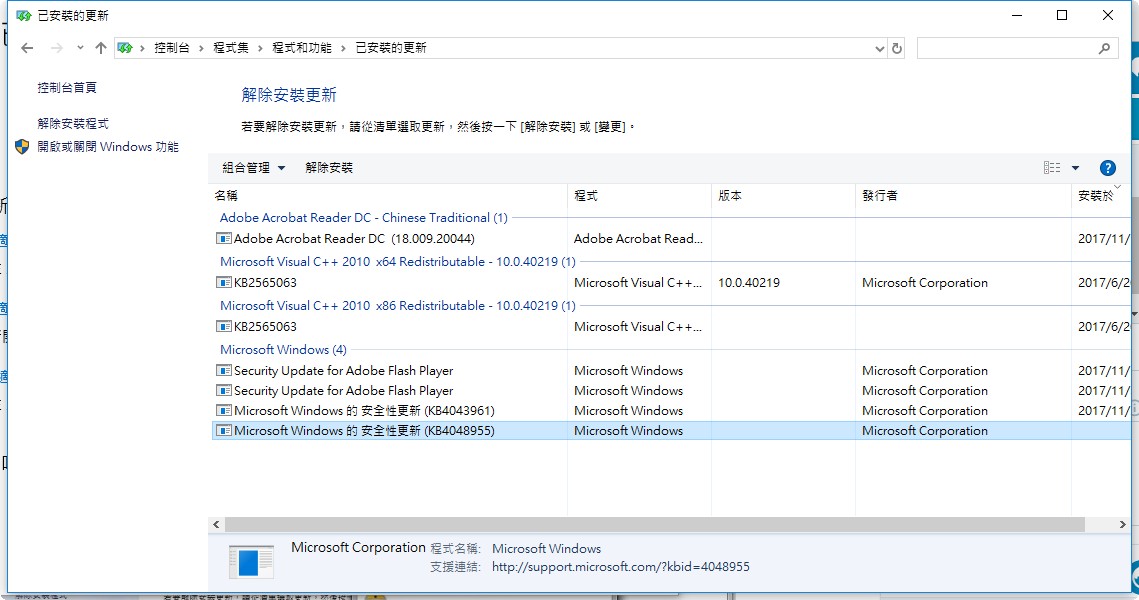The image size is (1139, 600).
Task: Click the back navigation arrow
Action: [x=25, y=47]
